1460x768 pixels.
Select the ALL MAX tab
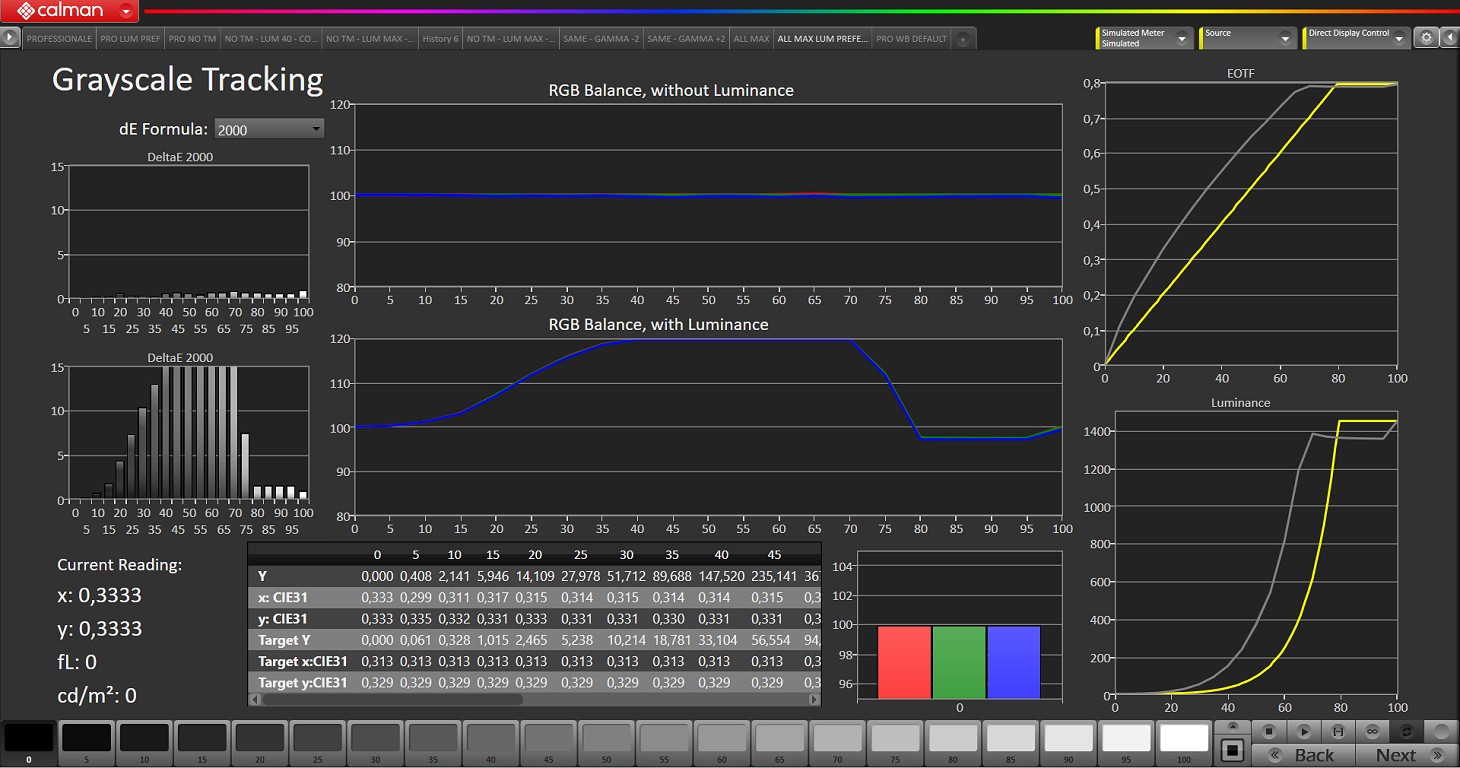pyautogui.click(x=751, y=39)
